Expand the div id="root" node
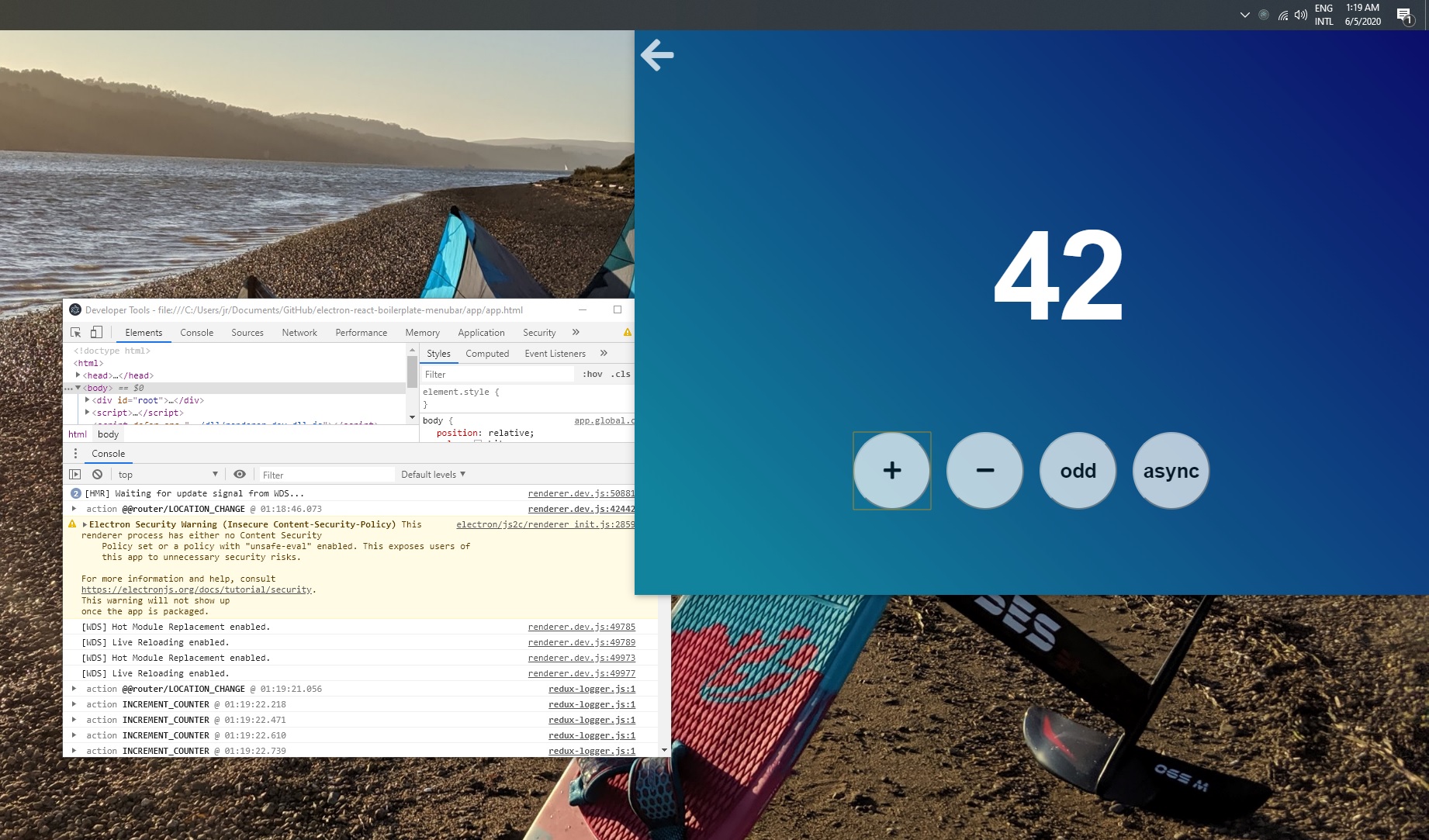The image size is (1429, 840). [87, 400]
